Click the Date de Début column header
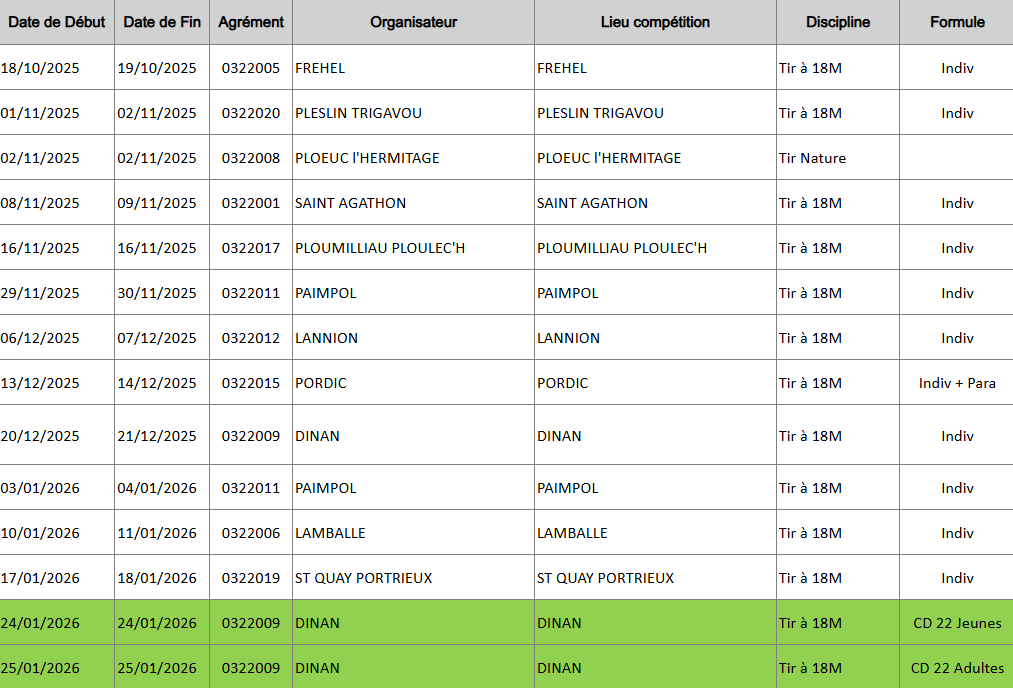1013x688 pixels. pos(57,22)
